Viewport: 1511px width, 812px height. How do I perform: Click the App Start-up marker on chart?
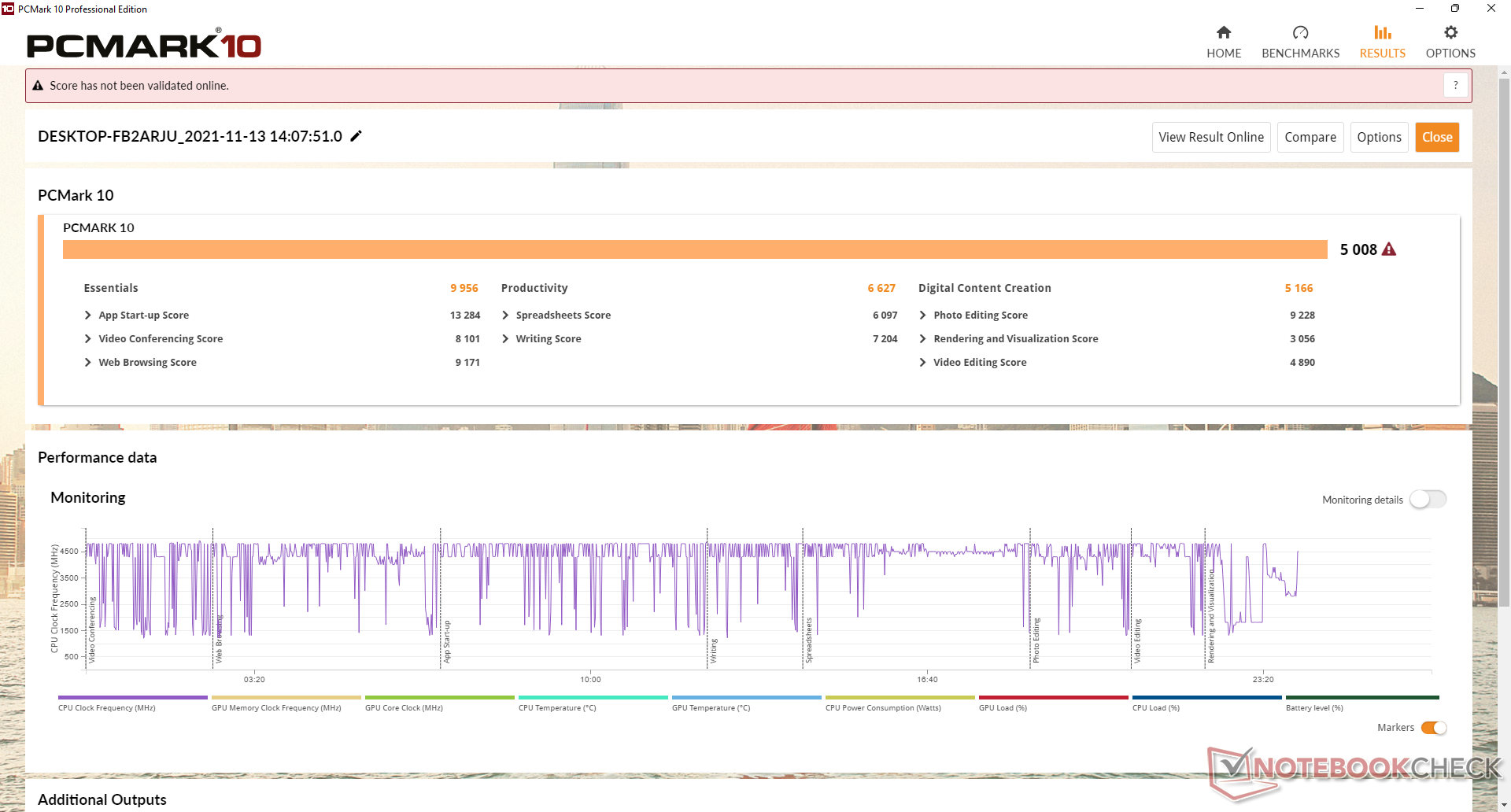(x=446, y=641)
